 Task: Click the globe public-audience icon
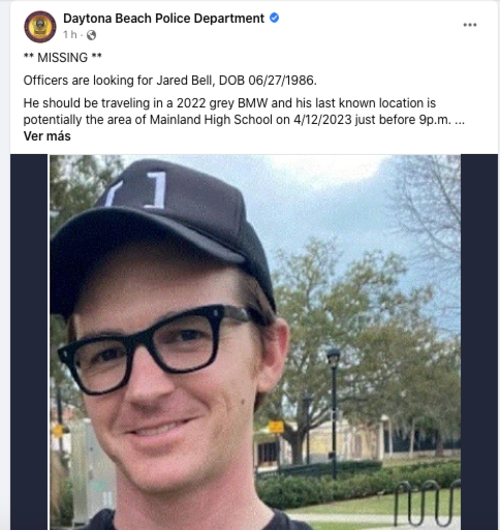(x=91, y=35)
